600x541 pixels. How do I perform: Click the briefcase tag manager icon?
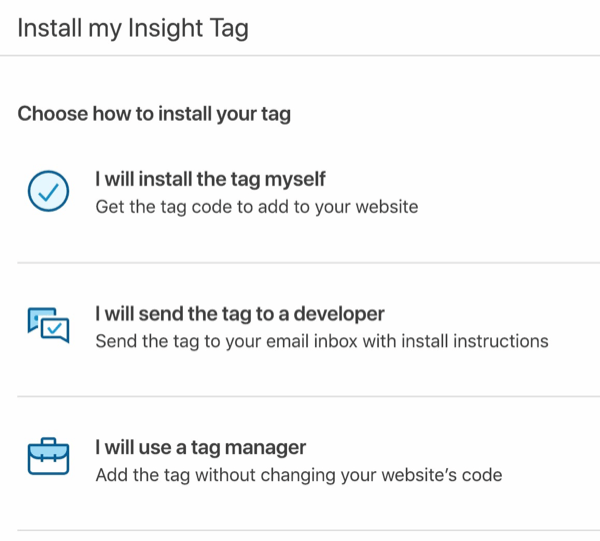click(x=47, y=459)
